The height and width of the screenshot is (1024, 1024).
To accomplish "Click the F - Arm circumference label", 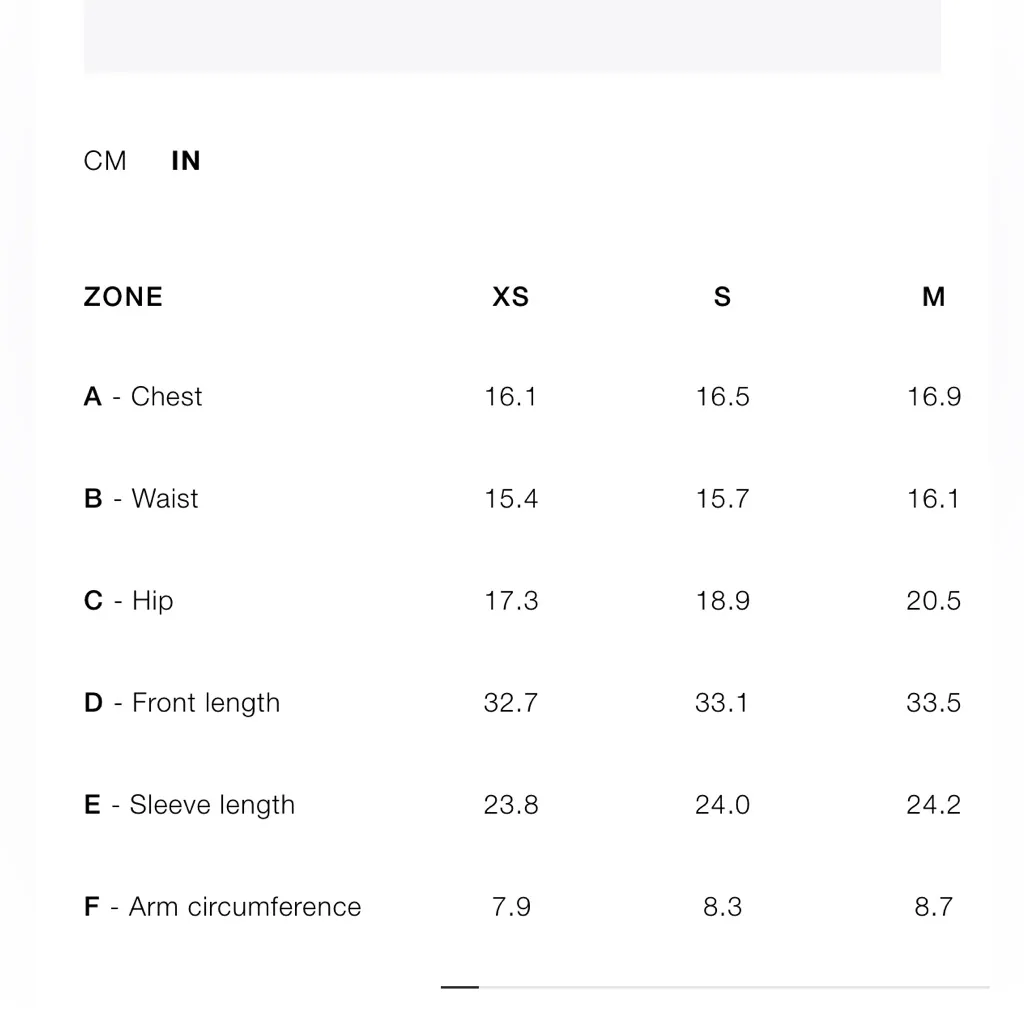I will (222, 907).
